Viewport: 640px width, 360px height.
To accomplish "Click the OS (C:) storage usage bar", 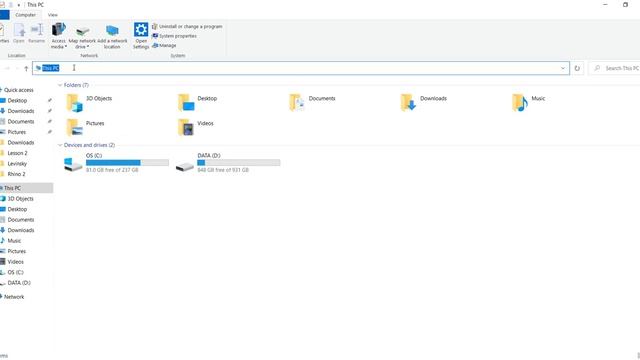I will click(127, 162).
